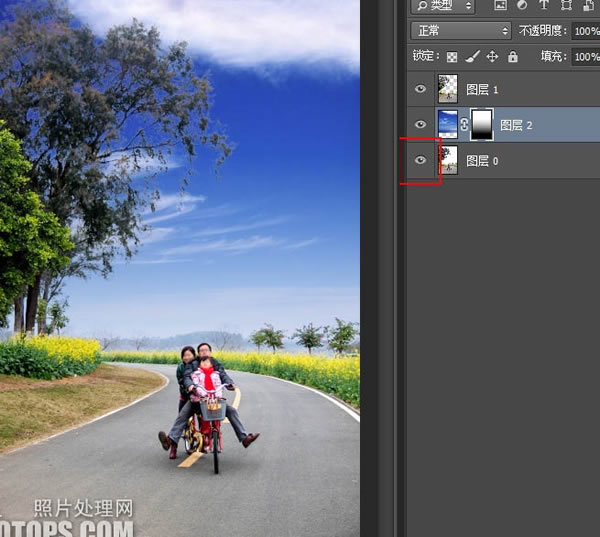The height and width of the screenshot is (537, 600).
Task: Hide 图层 1 using its eye icon
Action: point(420,89)
